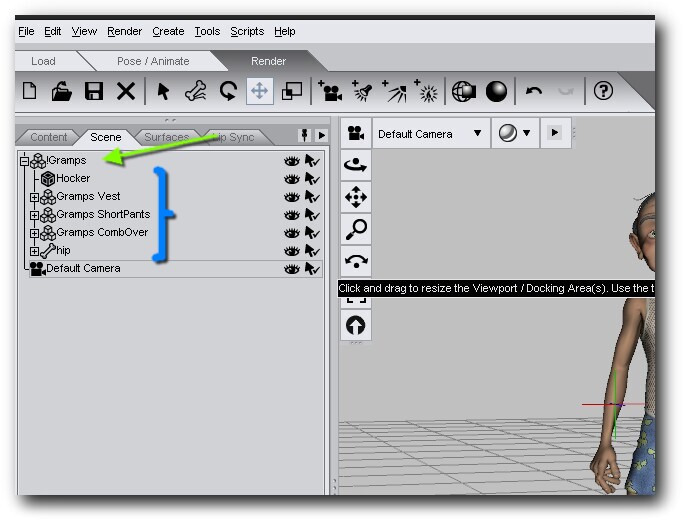Click the Render sphere icon

point(496,92)
